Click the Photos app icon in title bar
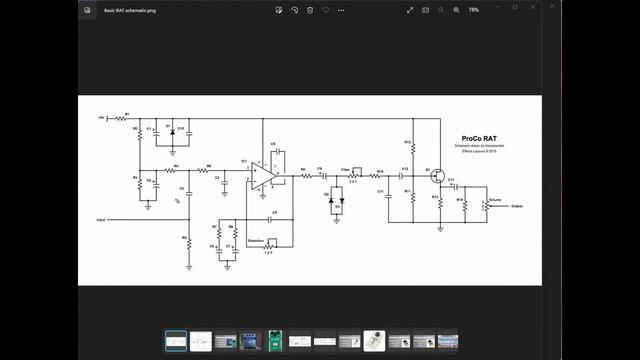This screenshot has width=640, height=360. click(x=87, y=10)
